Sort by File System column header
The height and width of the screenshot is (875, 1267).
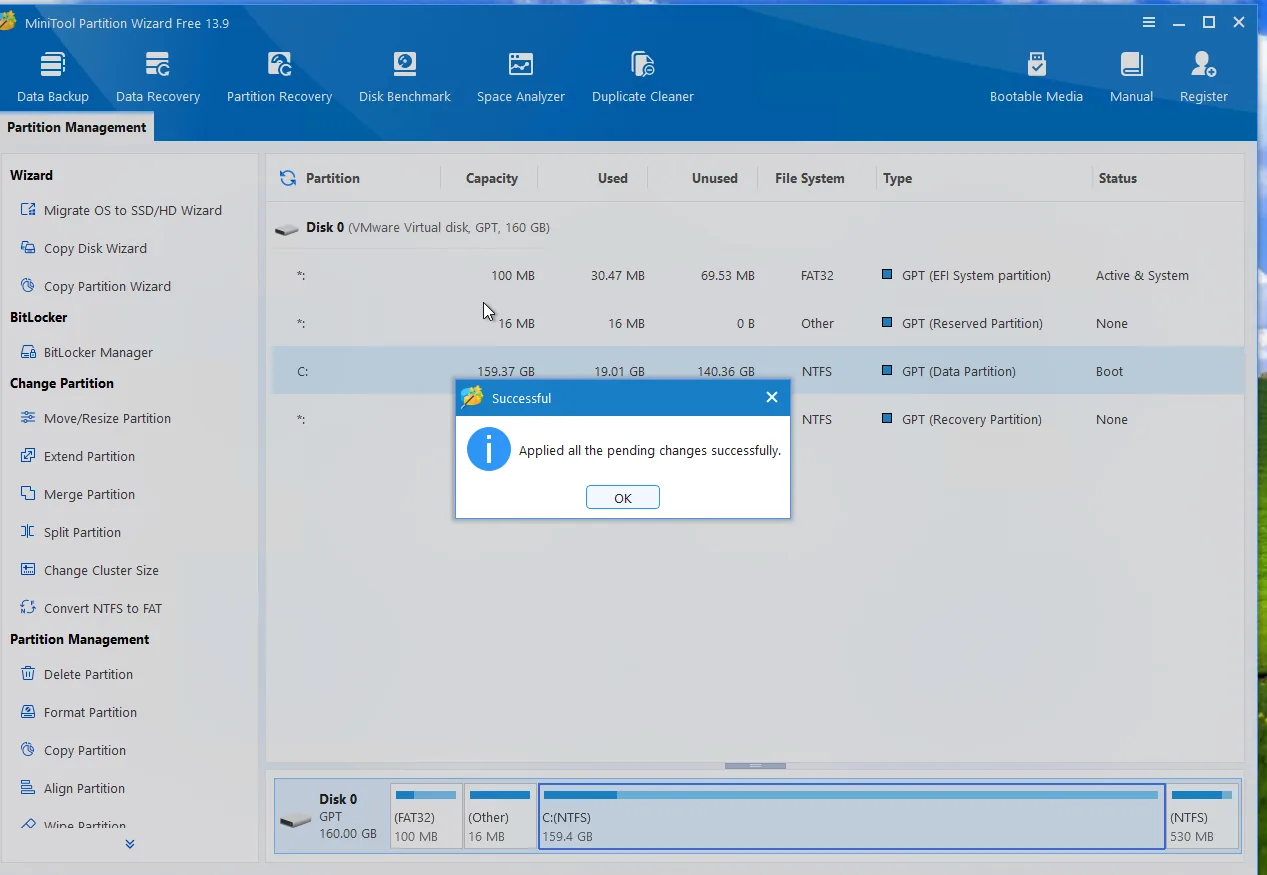[x=809, y=178]
